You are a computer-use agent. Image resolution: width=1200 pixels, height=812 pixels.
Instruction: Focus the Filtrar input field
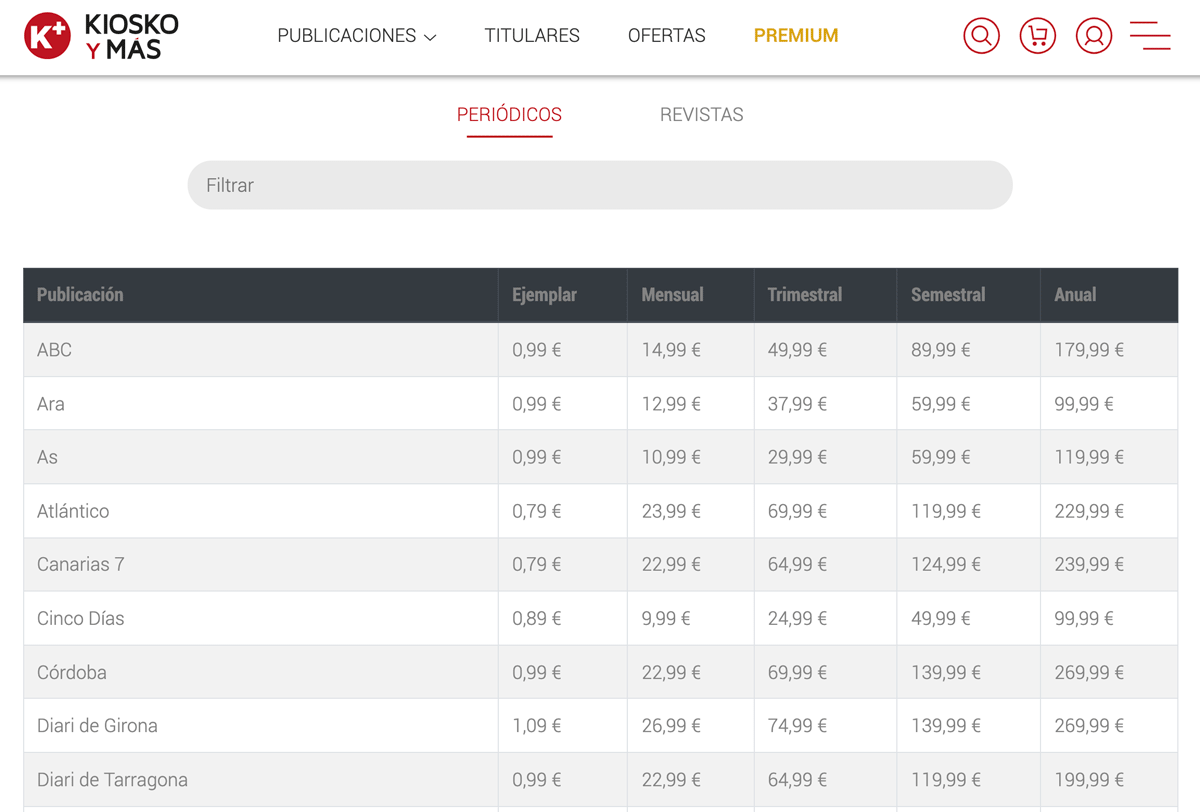click(x=600, y=185)
